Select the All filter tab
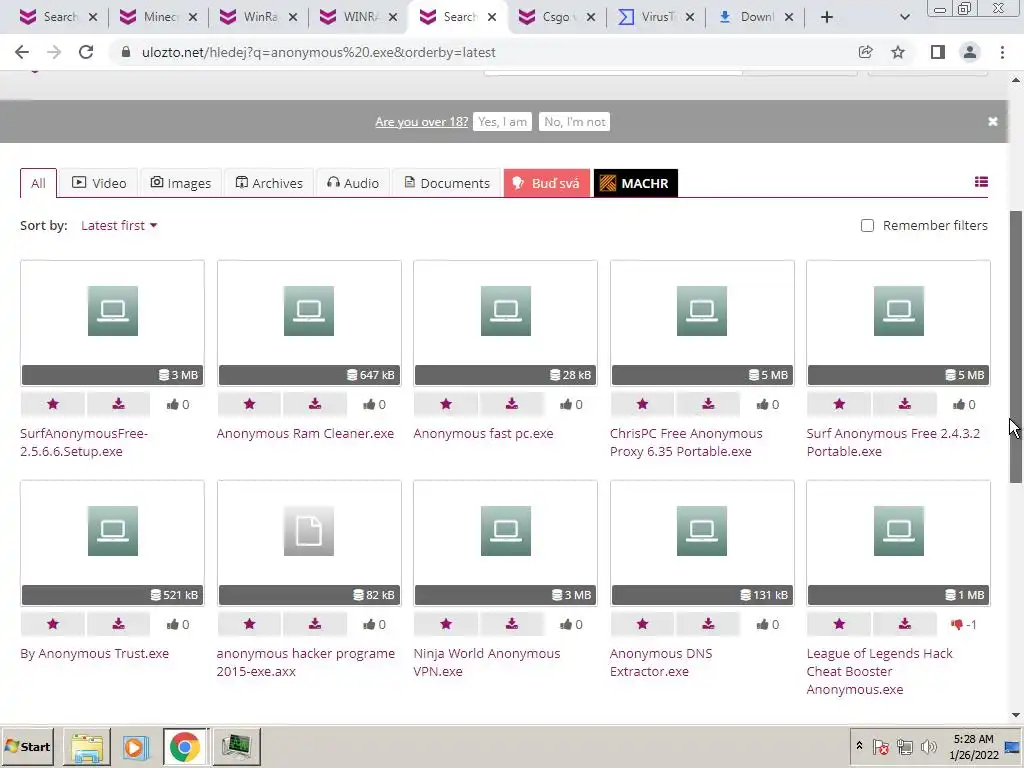Image resolution: width=1024 pixels, height=768 pixels. (x=39, y=183)
